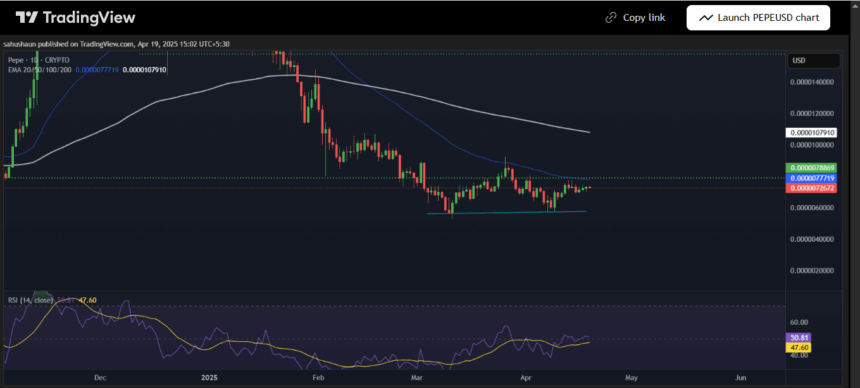This screenshot has height=388, width=860.
Task: Click the EMA 20/50/100/200 indicator label
Action: pyautogui.click(x=40, y=70)
